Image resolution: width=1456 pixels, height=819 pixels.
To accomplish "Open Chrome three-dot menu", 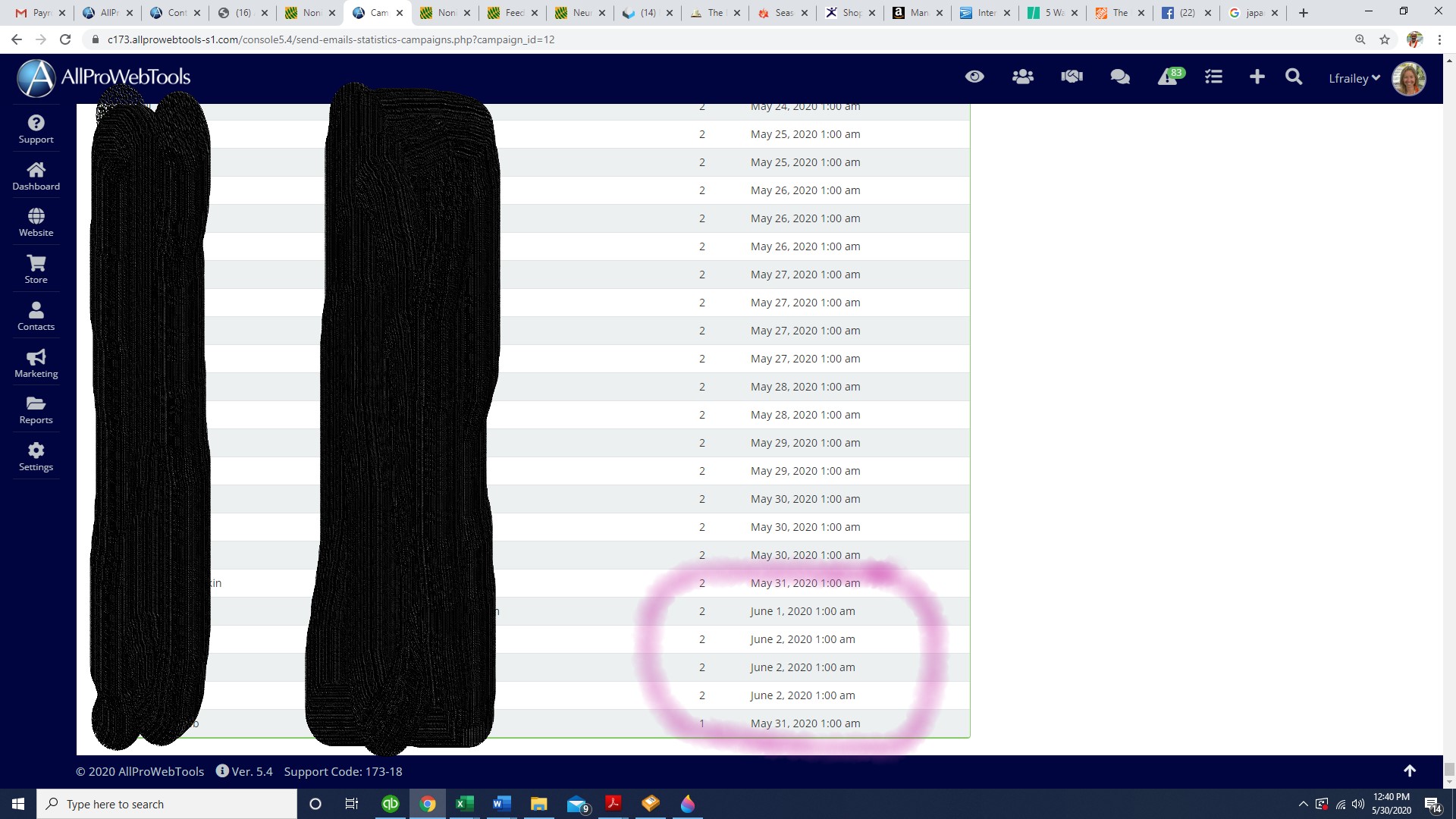I will (x=1439, y=39).
